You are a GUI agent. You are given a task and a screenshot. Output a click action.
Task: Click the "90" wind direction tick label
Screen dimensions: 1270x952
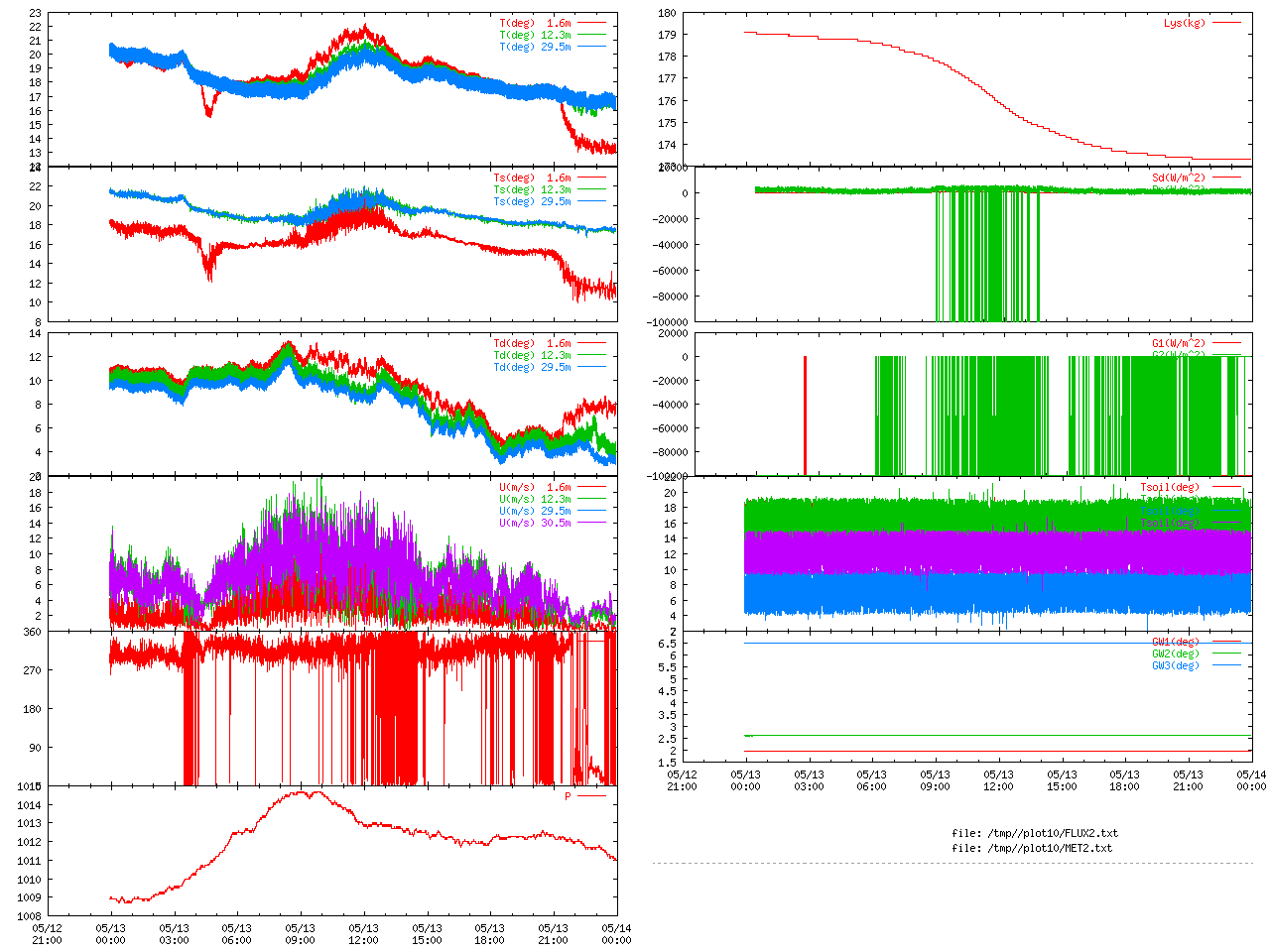pyautogui.click(x=35, y=748)
